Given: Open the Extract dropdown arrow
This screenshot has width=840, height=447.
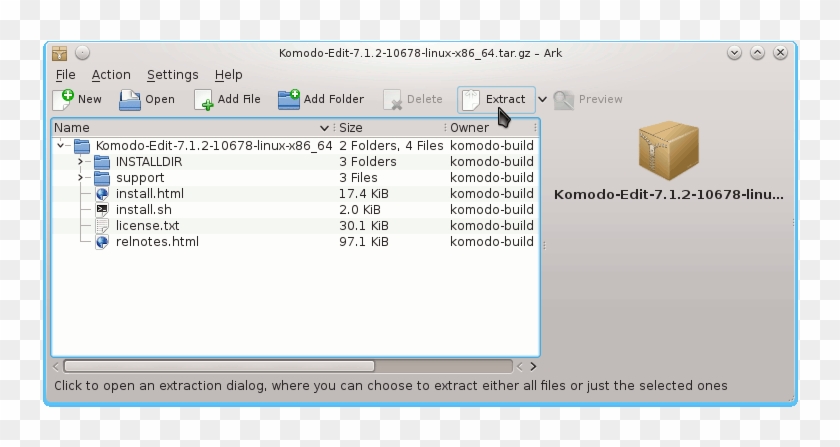Looking at the screenshot, I should pos(542,100).
